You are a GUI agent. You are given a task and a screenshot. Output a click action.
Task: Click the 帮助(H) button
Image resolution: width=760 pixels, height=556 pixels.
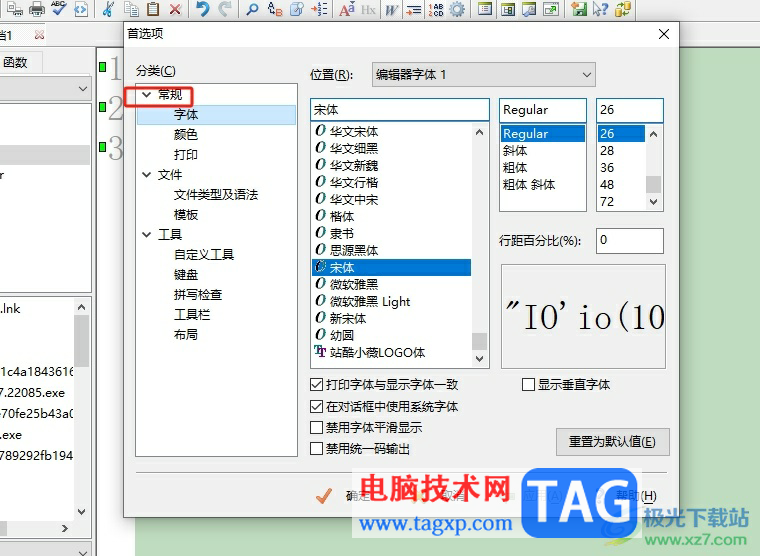[x=636, y=495]
